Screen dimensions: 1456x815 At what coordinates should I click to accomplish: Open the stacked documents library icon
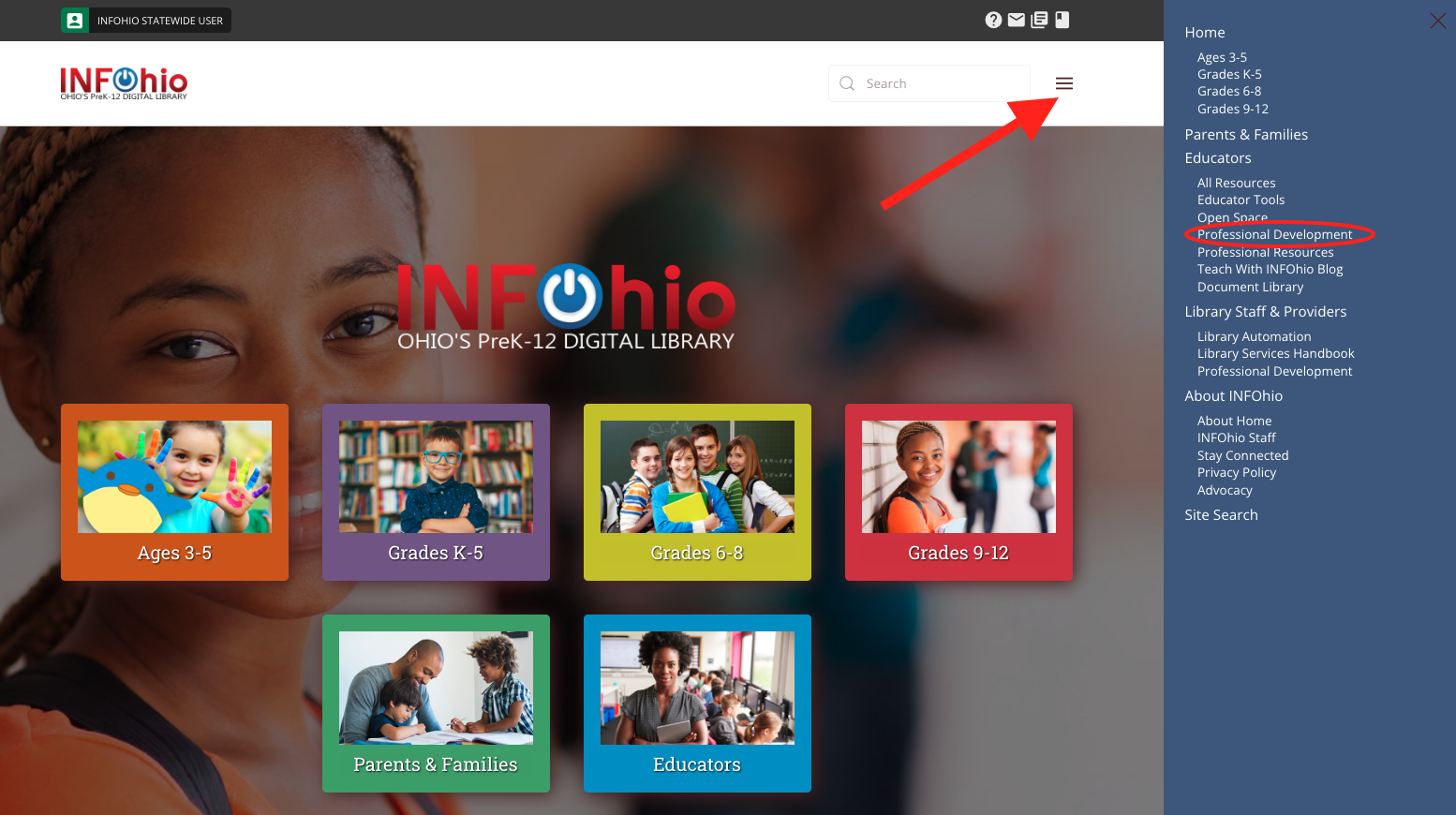1039,20
